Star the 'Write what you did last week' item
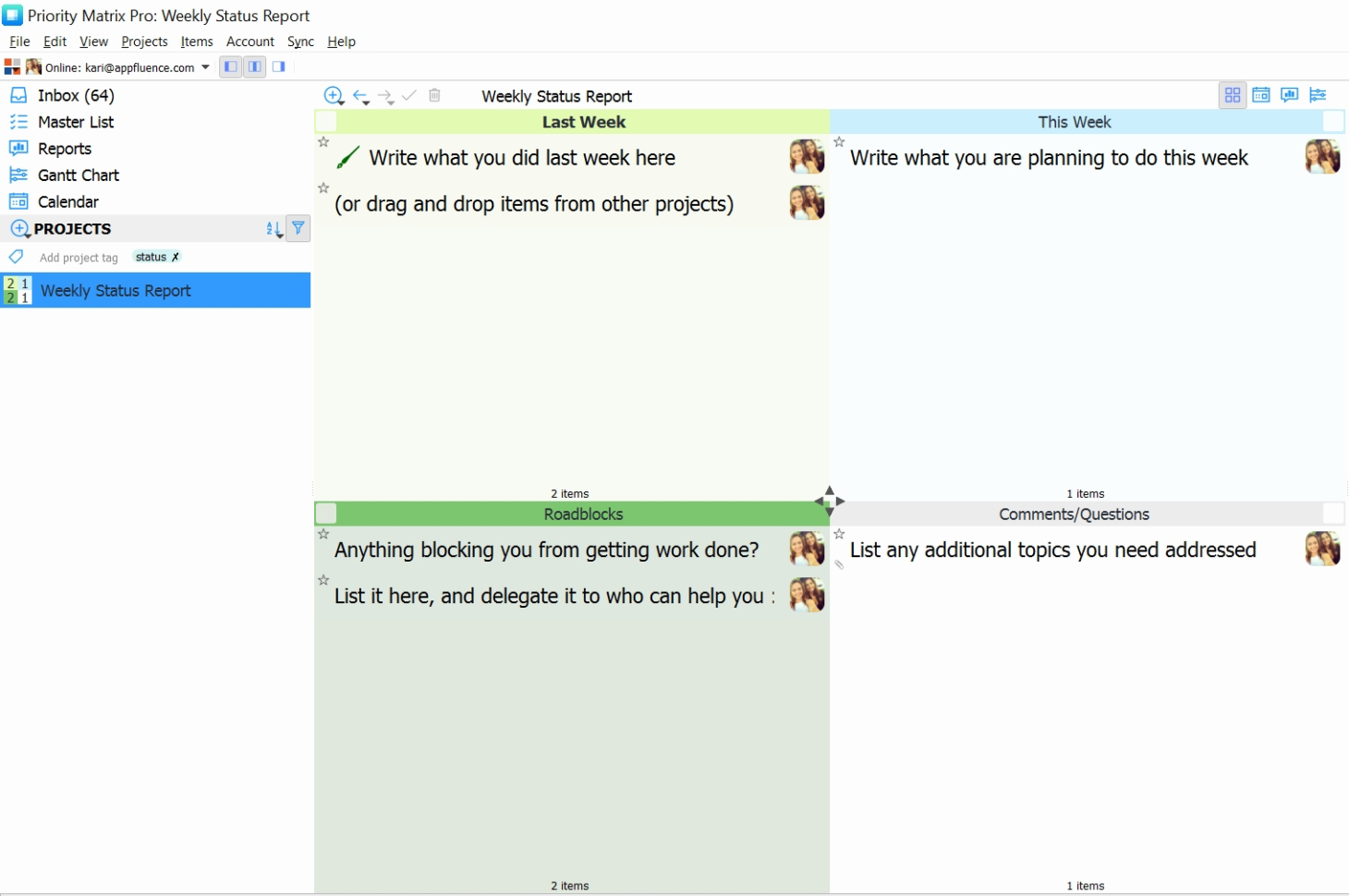 click(323, 142)
